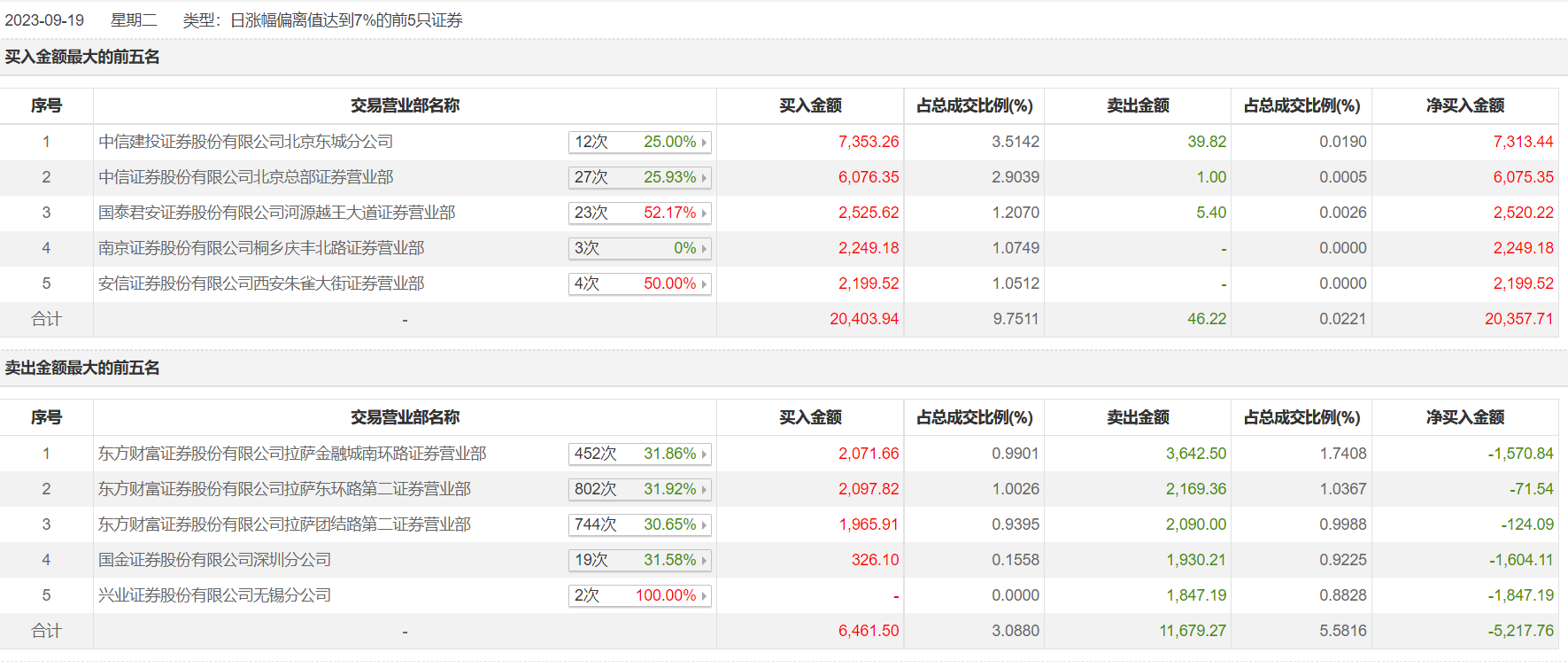The image size is (1568, 668).
Task: Click arrow in 802次 31.92% box
Action: [704, 490]
